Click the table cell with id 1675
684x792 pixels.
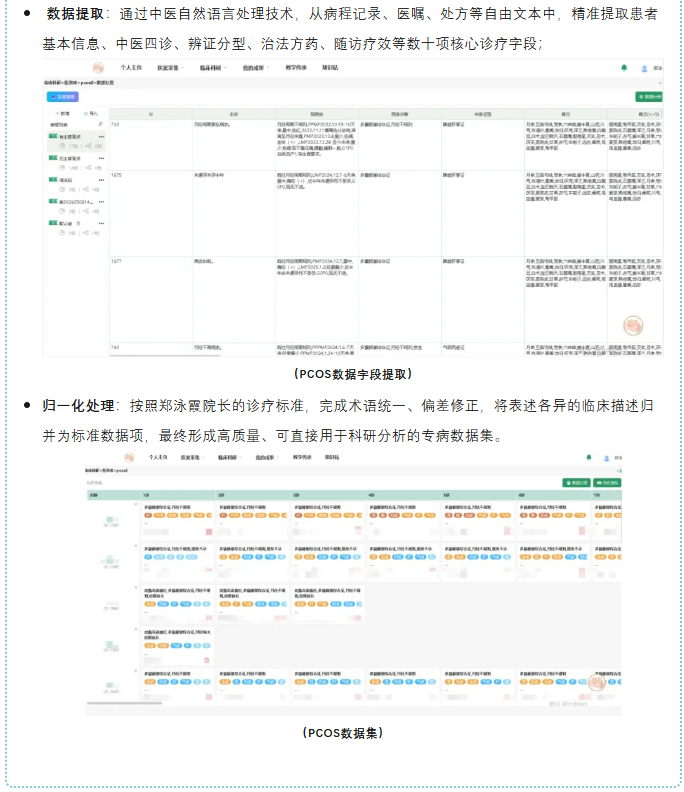pyautogui.click(x=151, y=214)
